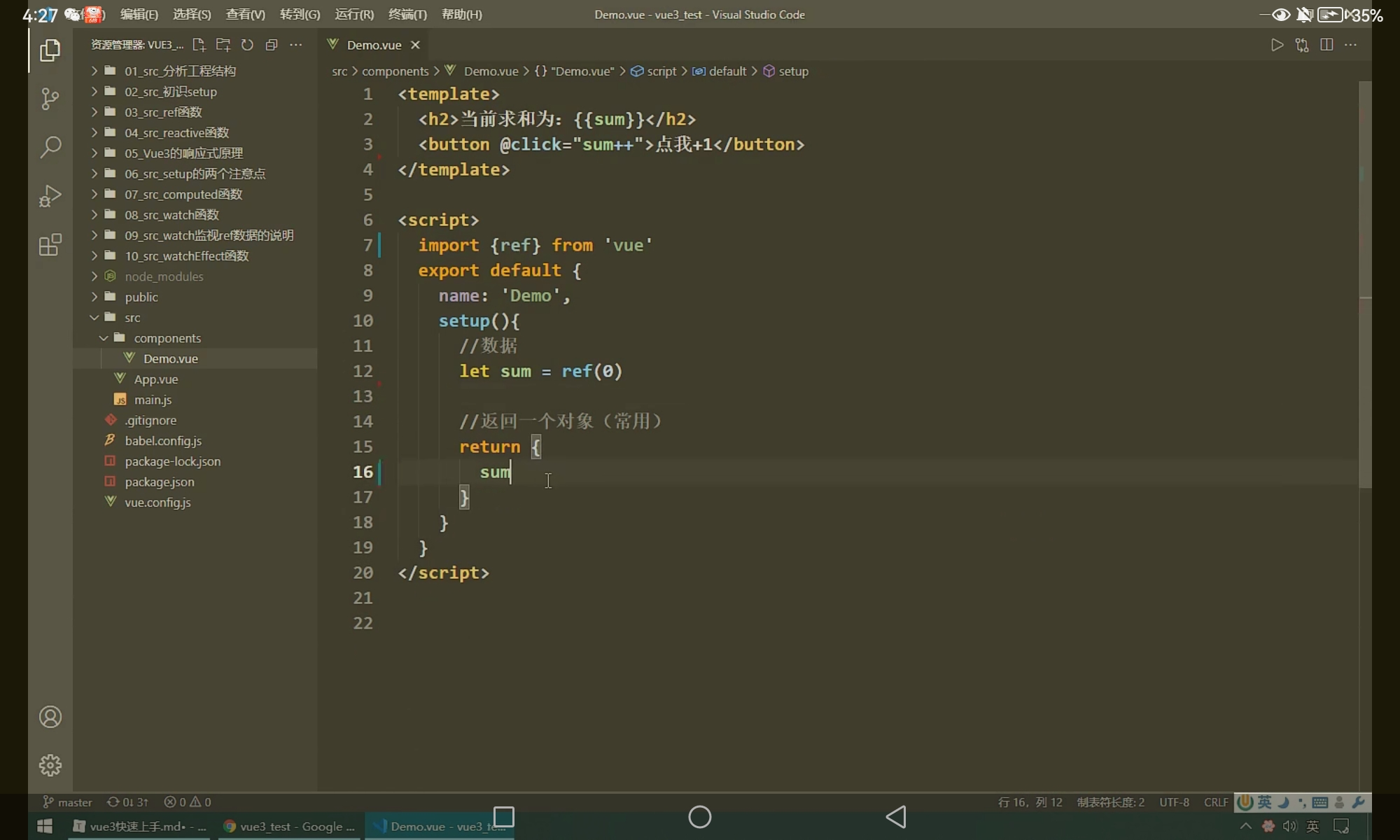The image size is (1400, 840).
Task: Expand the 07_src_computed函数 folder
Action: [x=183, y=194]
